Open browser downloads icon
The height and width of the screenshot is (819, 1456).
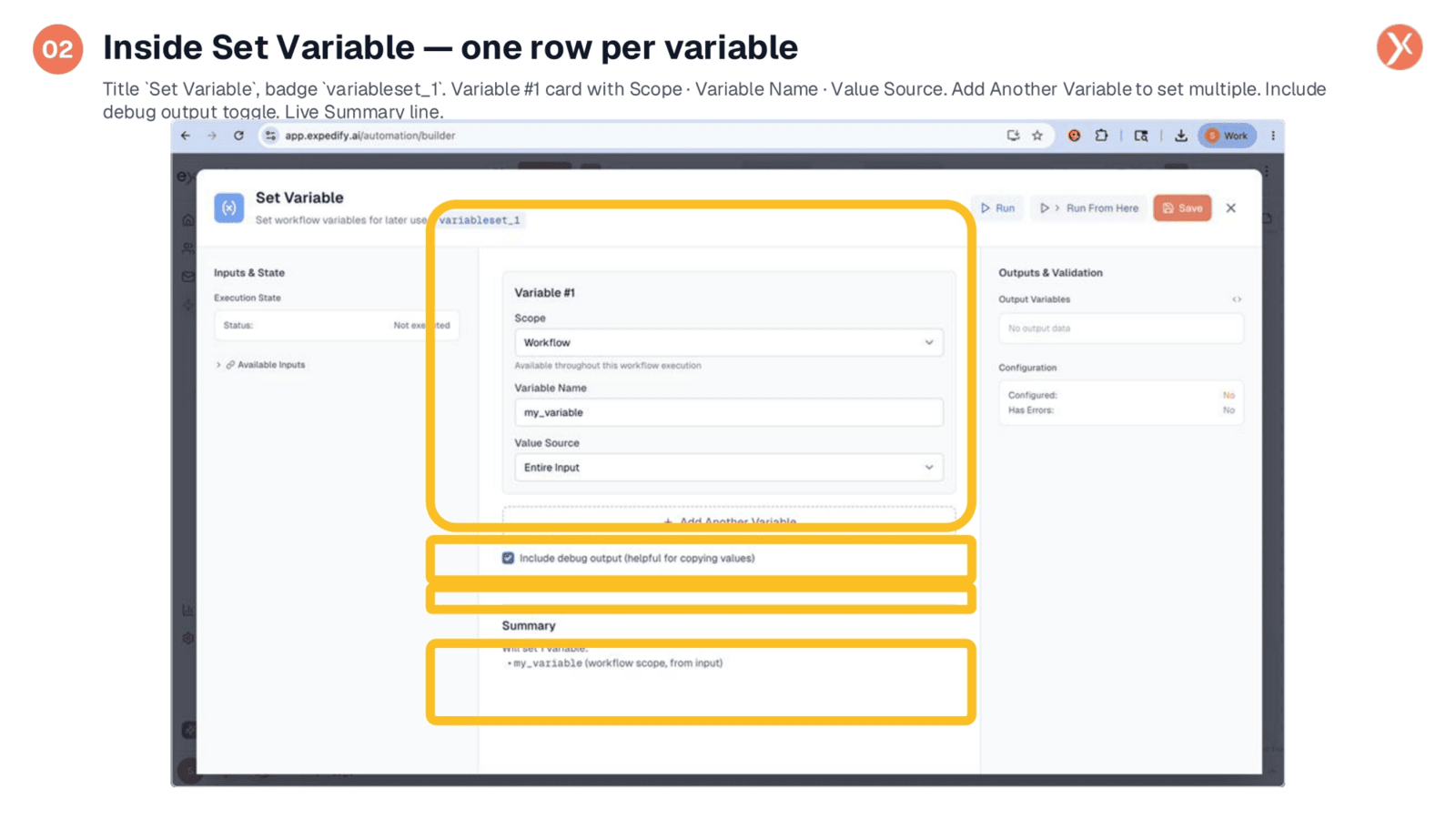point(1180,136)
